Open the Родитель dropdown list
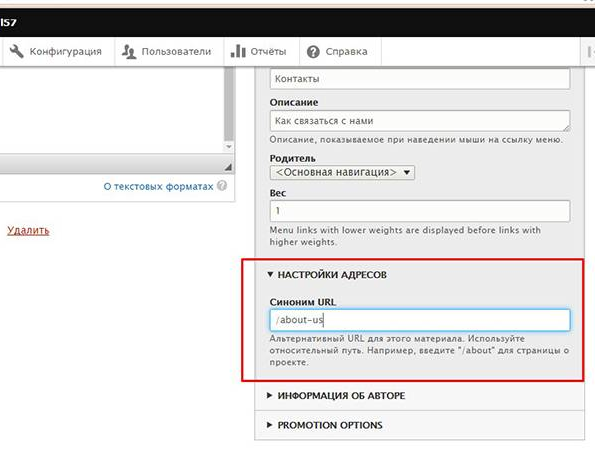595x457 pixels. coord(342,172)
